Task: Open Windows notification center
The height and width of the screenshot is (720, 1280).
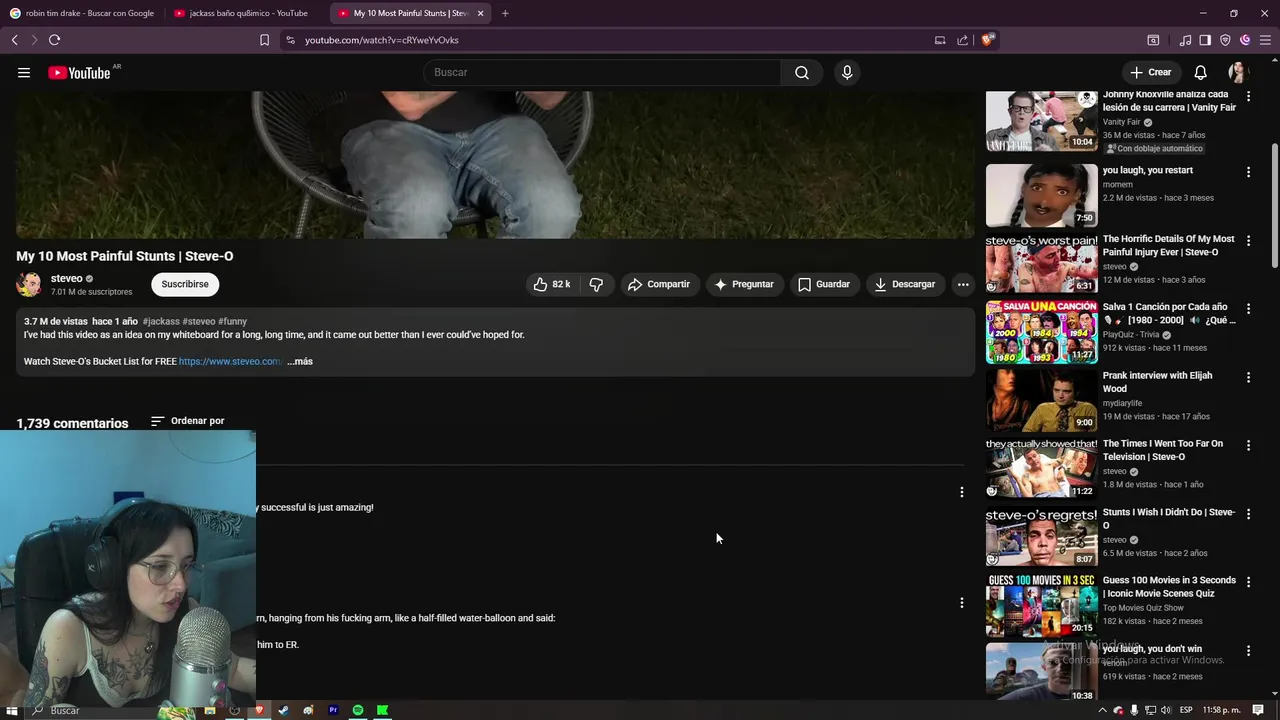Action: [1258, 710]
